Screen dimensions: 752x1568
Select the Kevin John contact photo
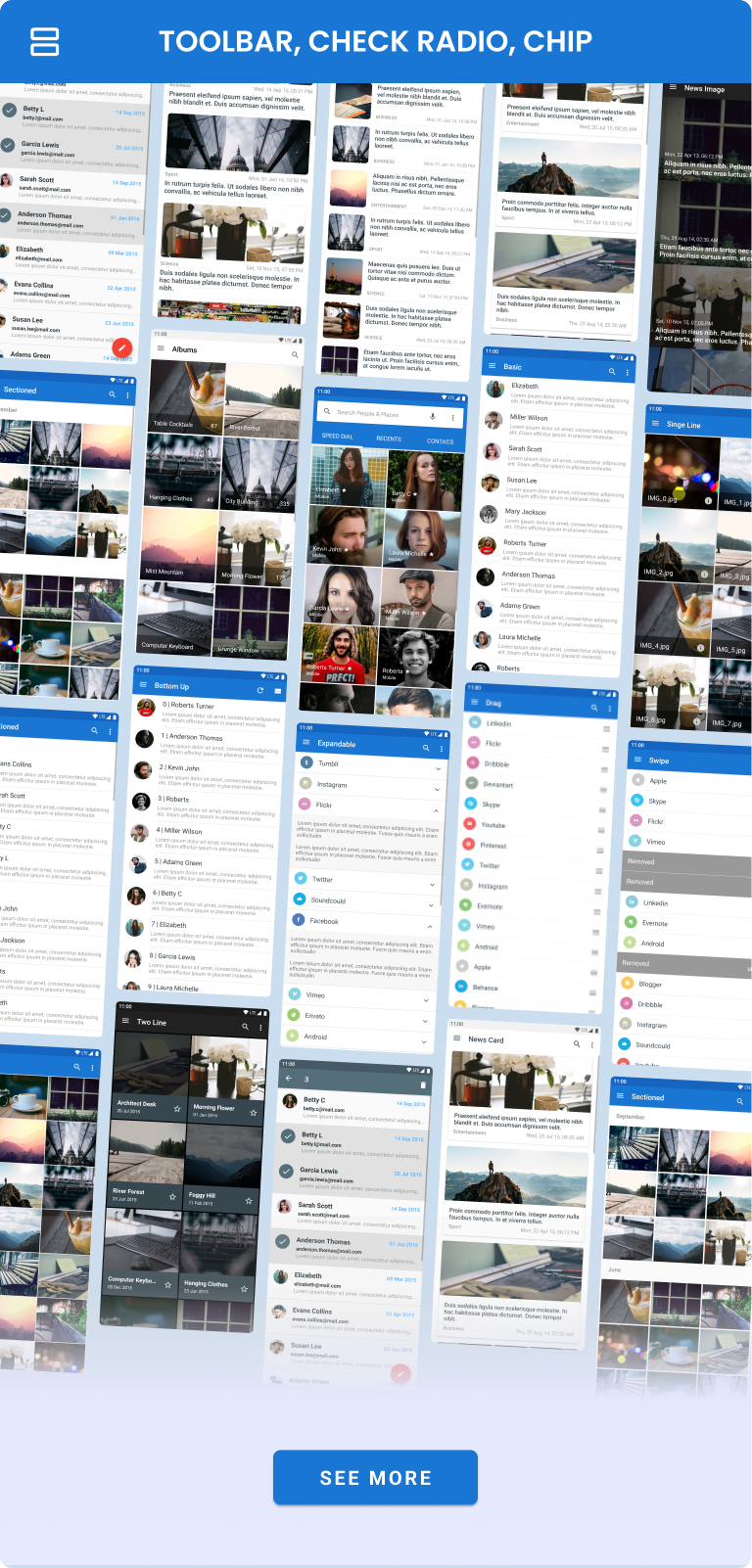coord(348,534)
